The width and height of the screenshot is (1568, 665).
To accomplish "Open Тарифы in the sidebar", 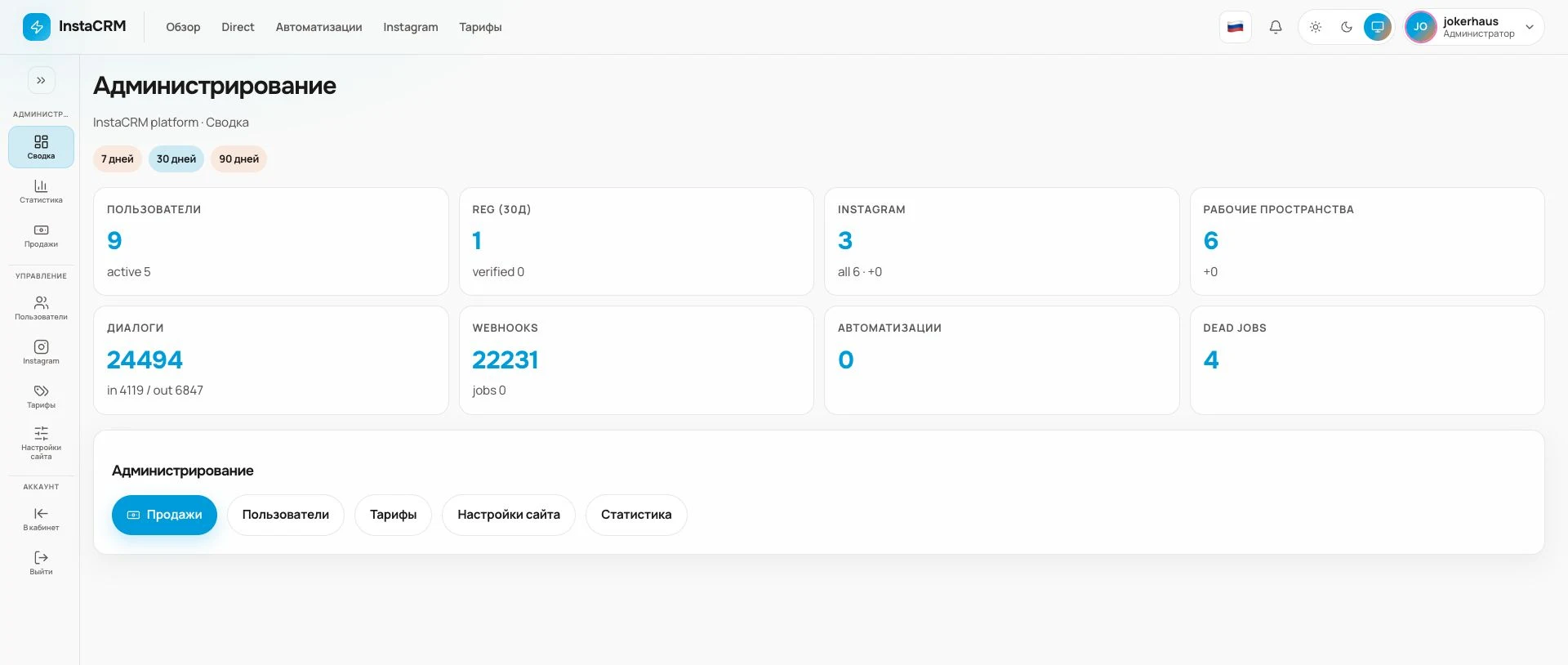I will coord(41,396).
